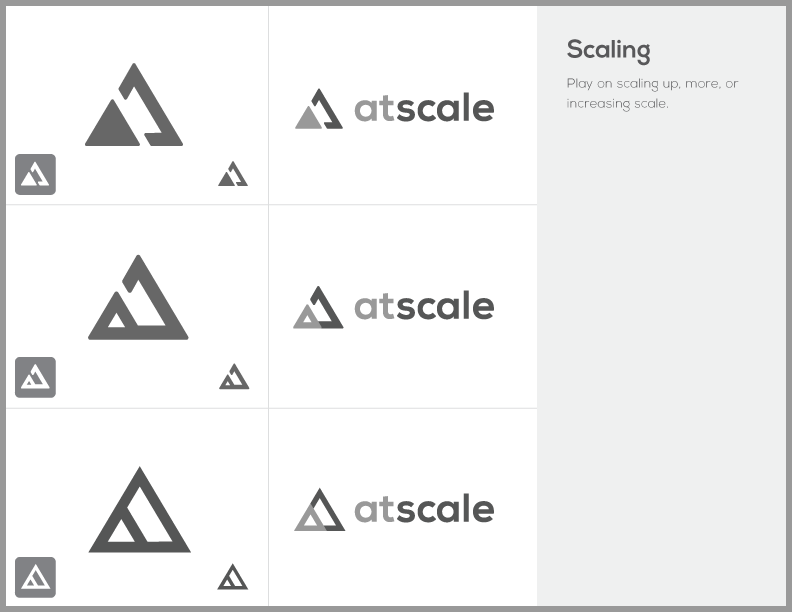Screen dimensions: 792x612
Task: Click the top-row atscale wordmark text
Action: tap(424, 108)
